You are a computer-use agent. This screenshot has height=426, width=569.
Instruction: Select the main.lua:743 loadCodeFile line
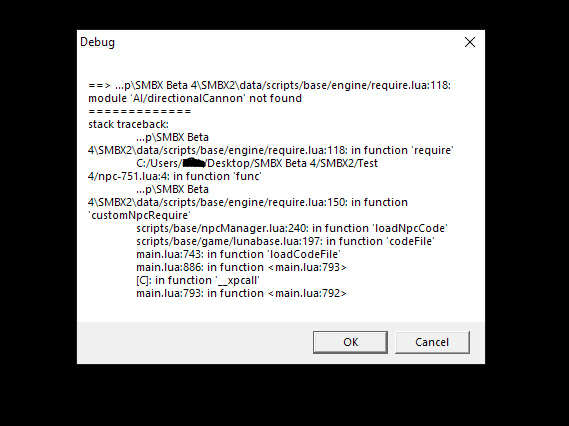[x=238, y=254]
